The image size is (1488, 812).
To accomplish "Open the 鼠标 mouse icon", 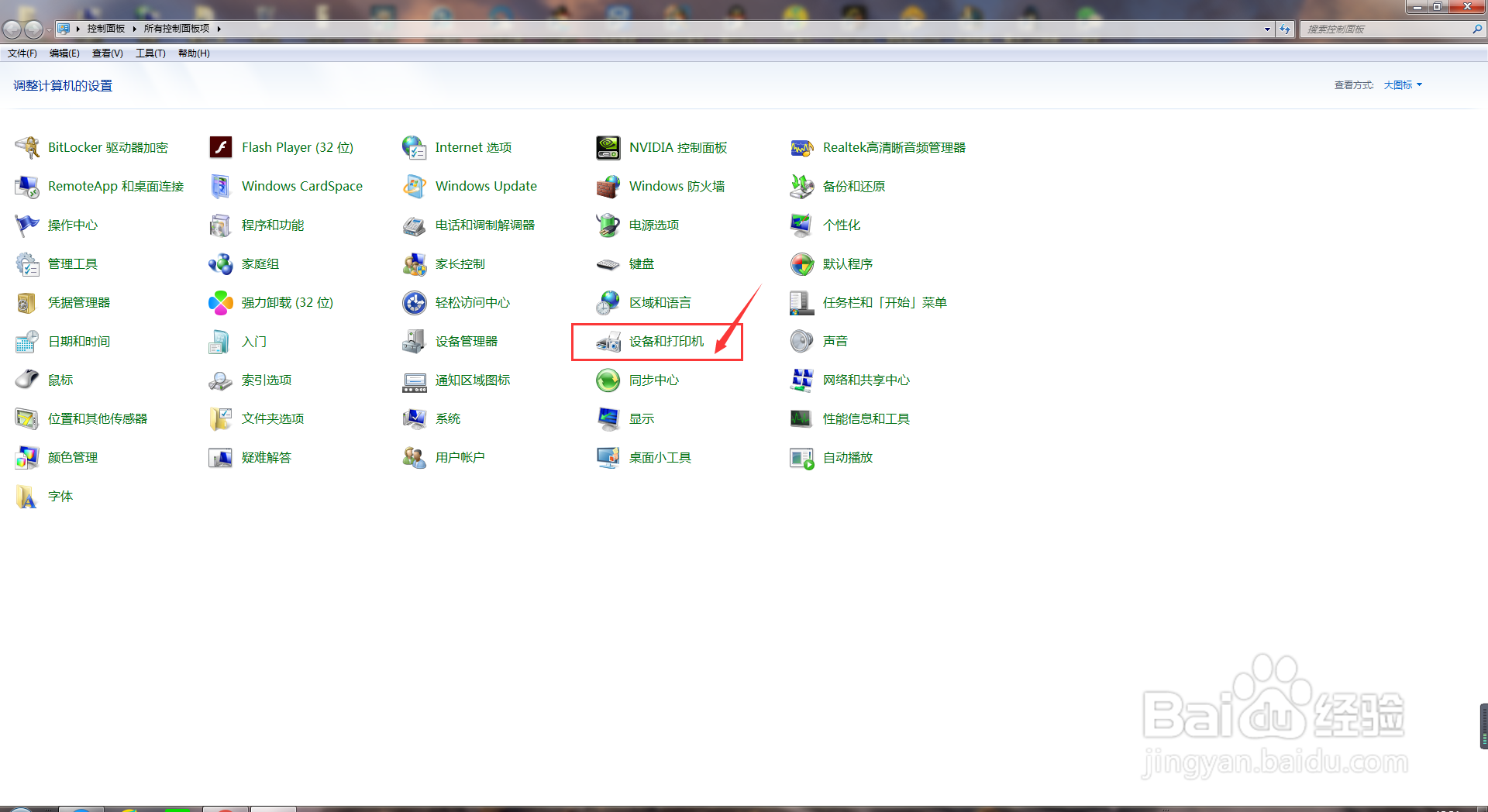I will [x=27, y=380].
